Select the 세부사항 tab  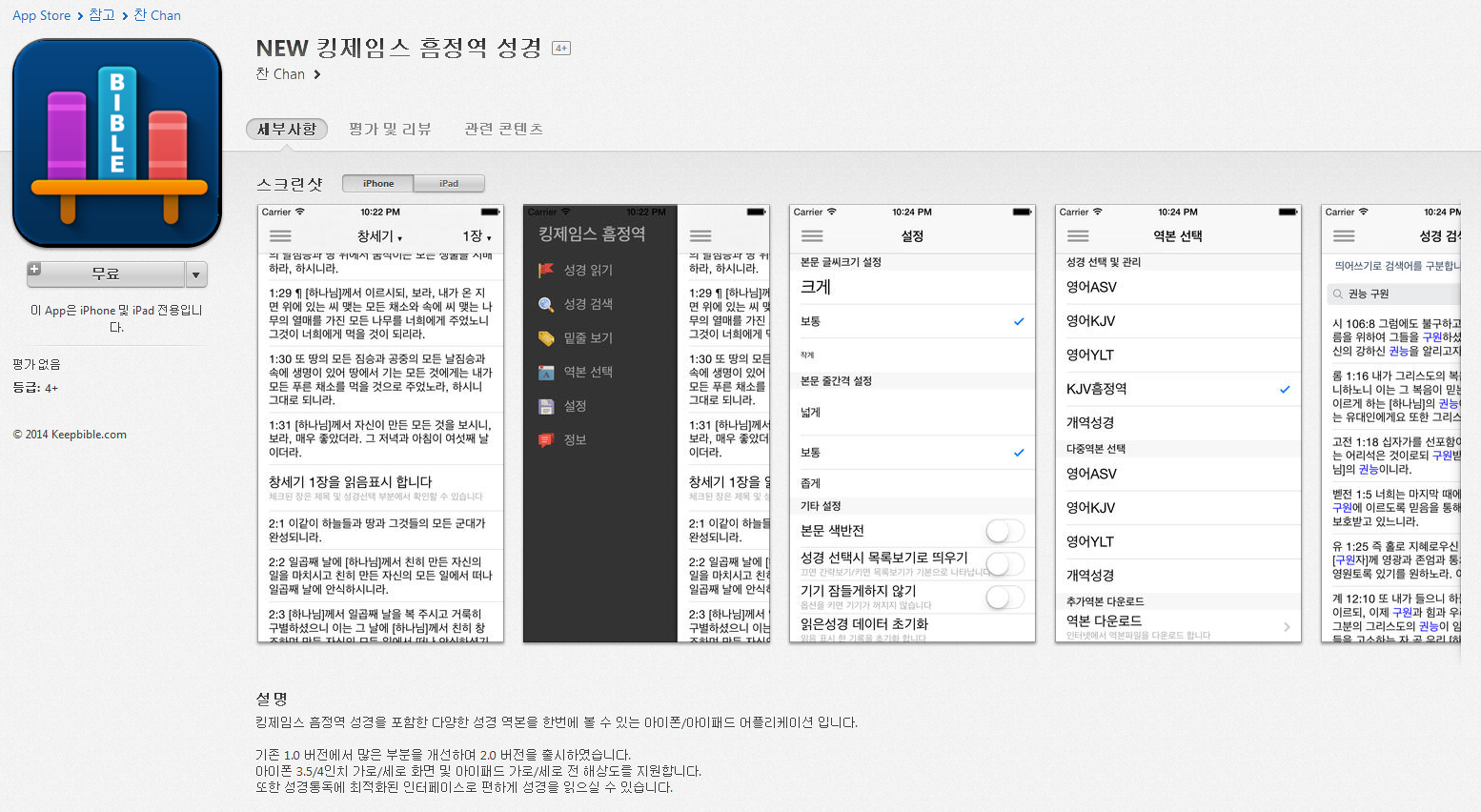pos(287,129)
